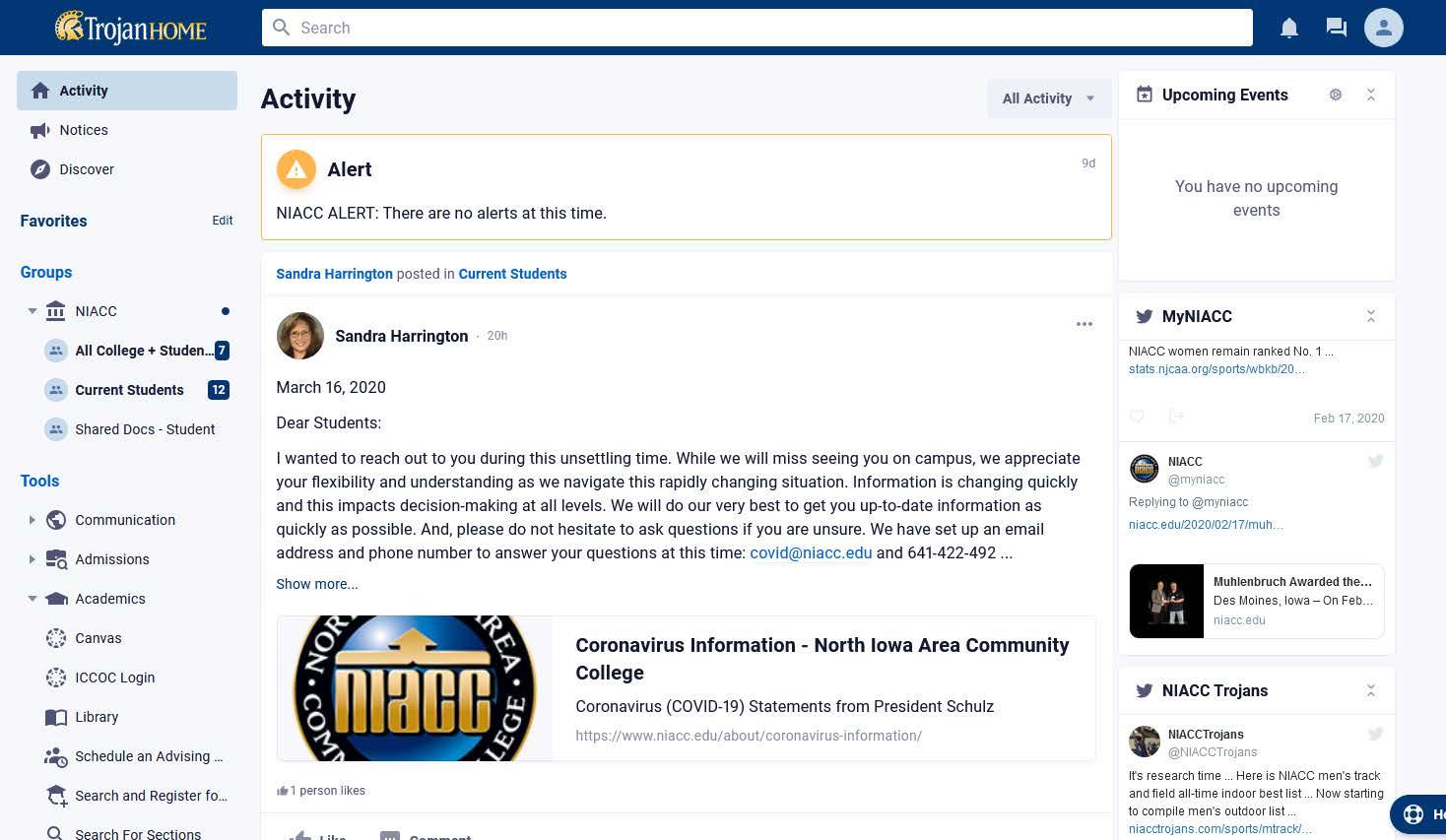
Task: Collapse the Academics tools section
Action: (x=33, y=599)
